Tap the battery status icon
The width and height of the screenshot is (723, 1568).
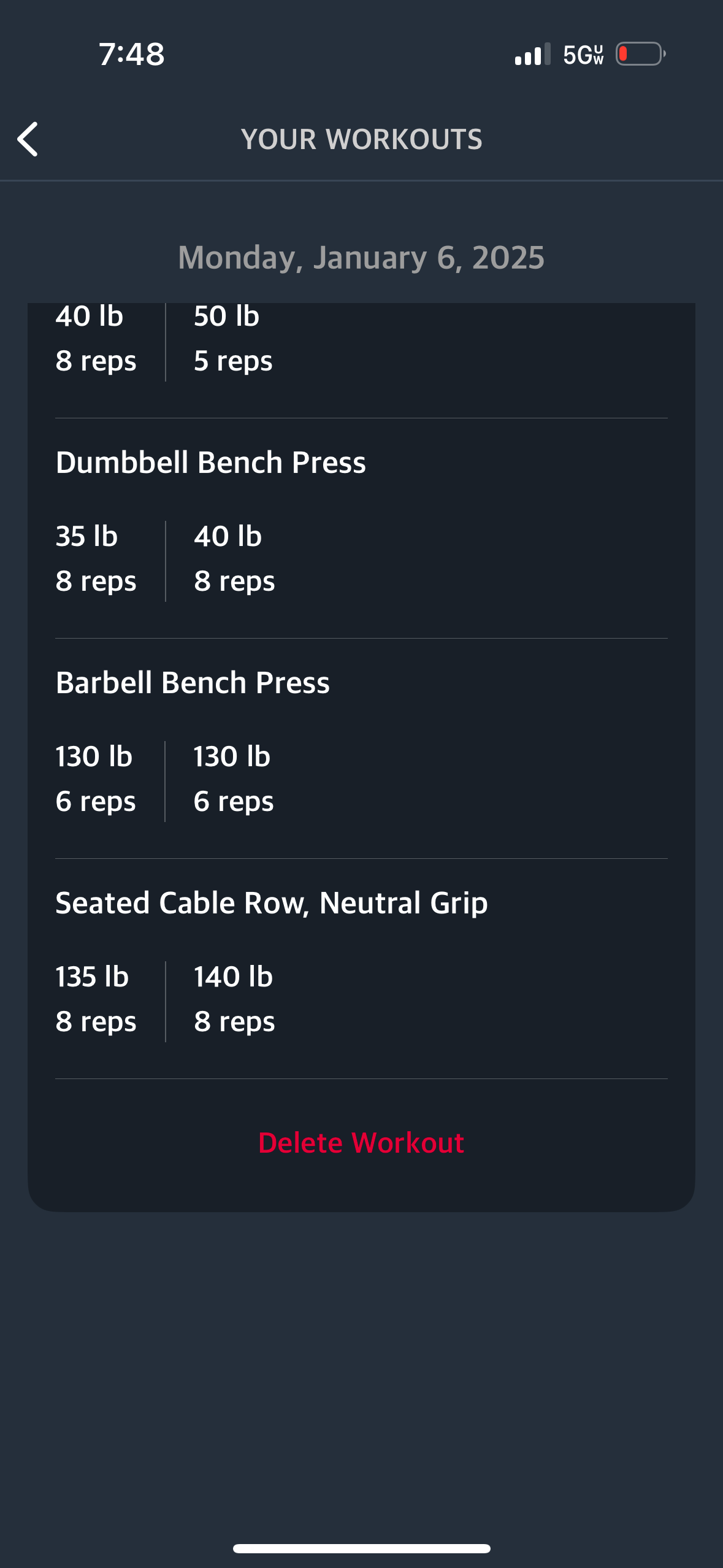point(641,54)
